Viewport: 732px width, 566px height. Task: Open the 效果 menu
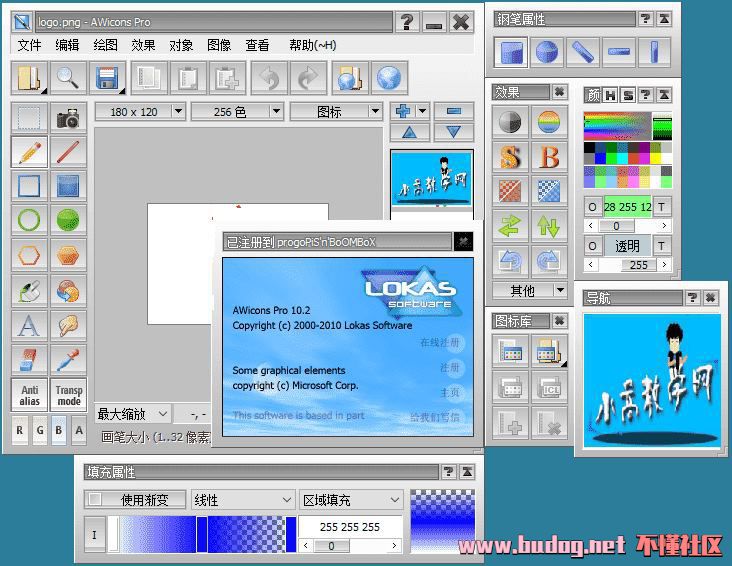click(143, 45)
